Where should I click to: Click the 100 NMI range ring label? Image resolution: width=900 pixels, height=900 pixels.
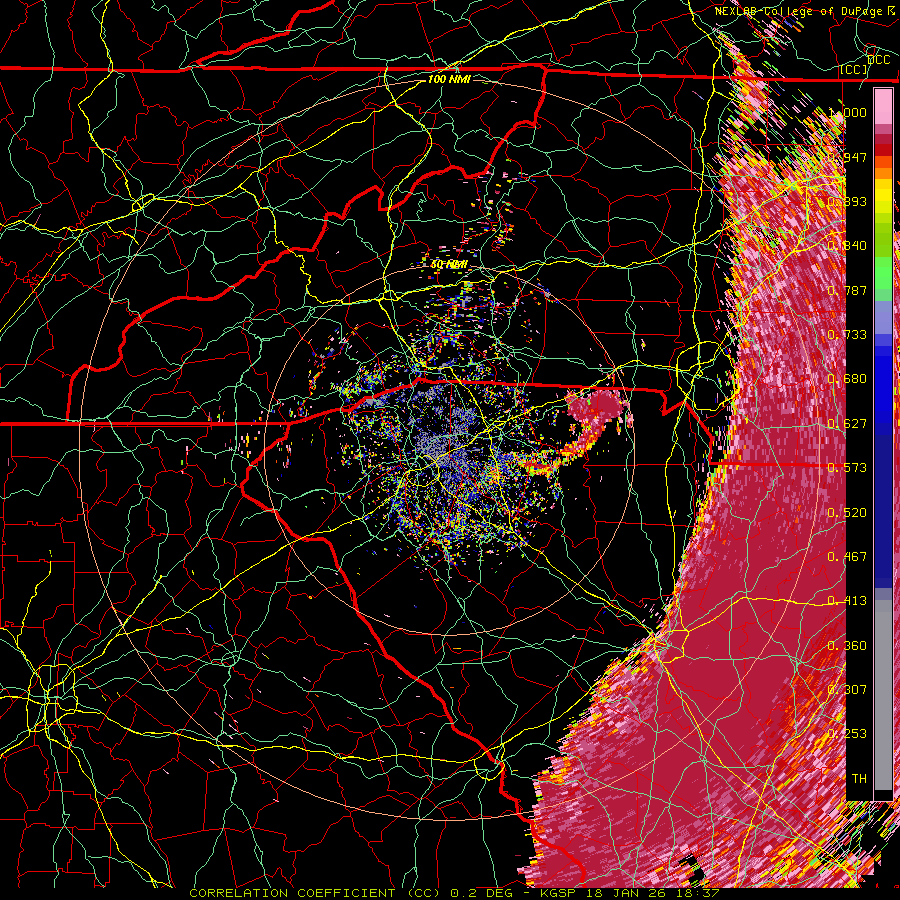tap(449, 79)
